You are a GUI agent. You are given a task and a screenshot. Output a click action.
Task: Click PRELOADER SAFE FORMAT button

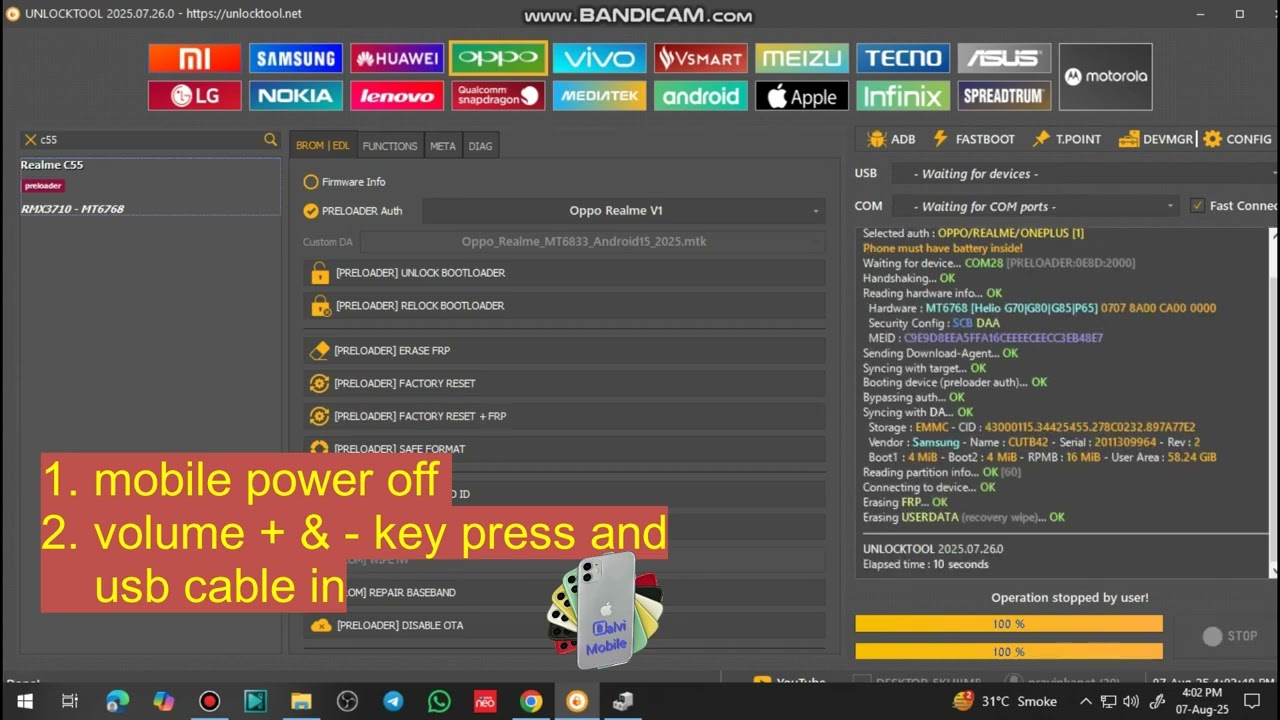(x=565, y=448)
